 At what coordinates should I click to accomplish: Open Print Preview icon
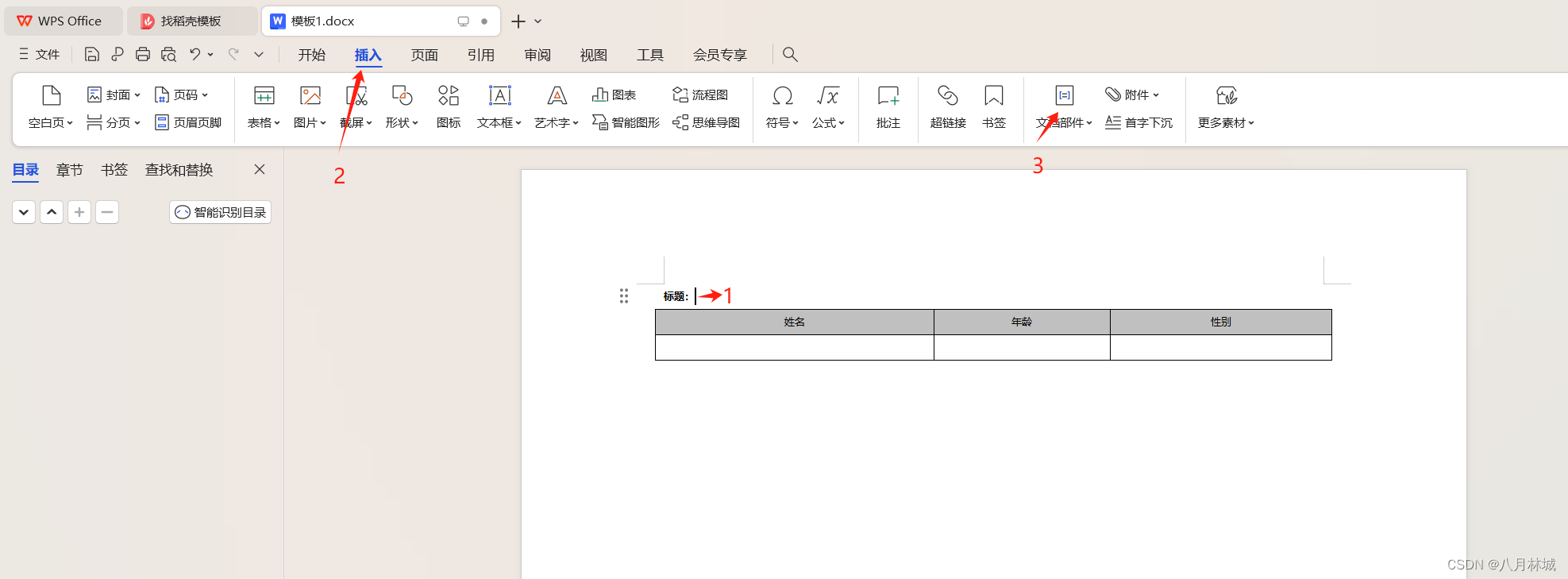coord(168,54)
